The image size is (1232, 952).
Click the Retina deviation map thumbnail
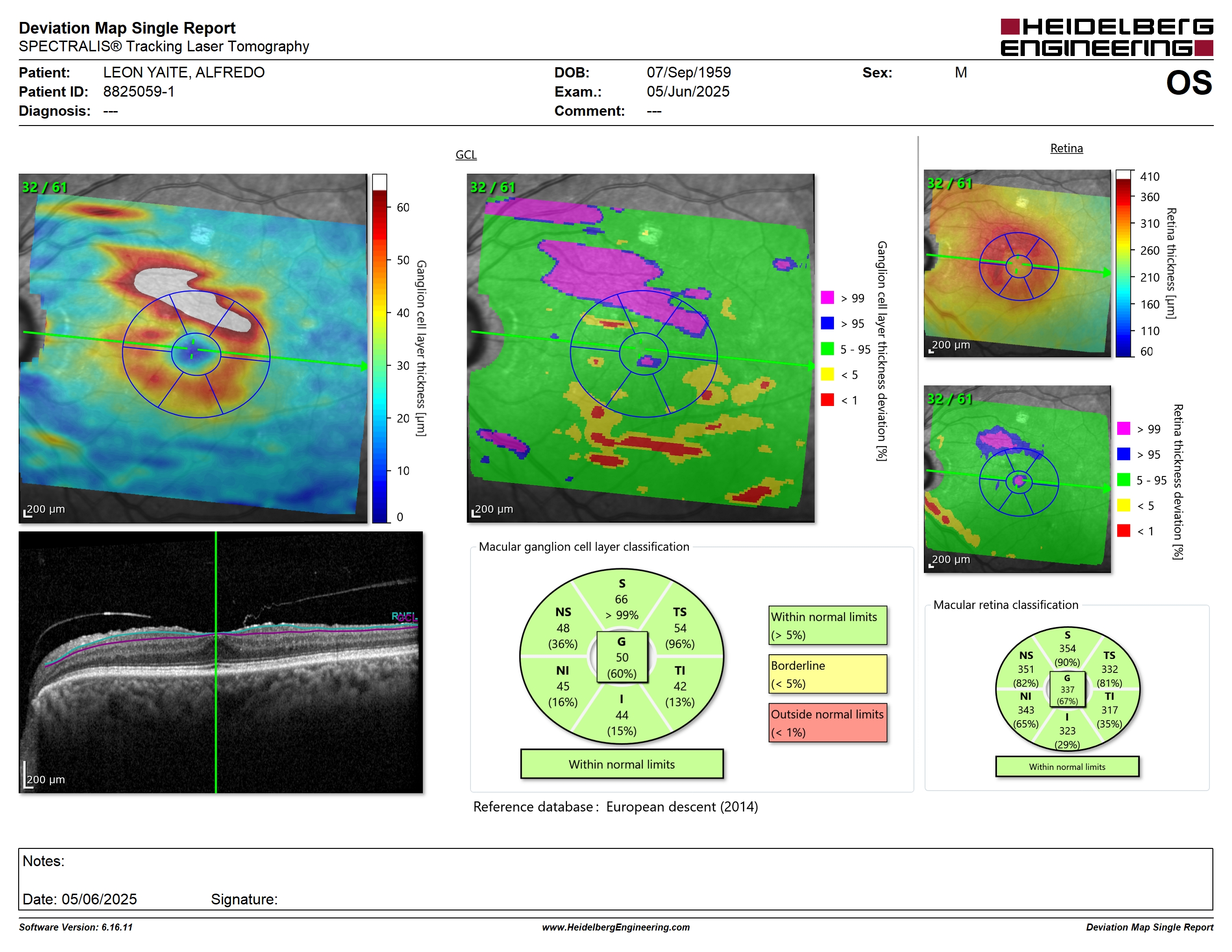[x=1017, y=479]
